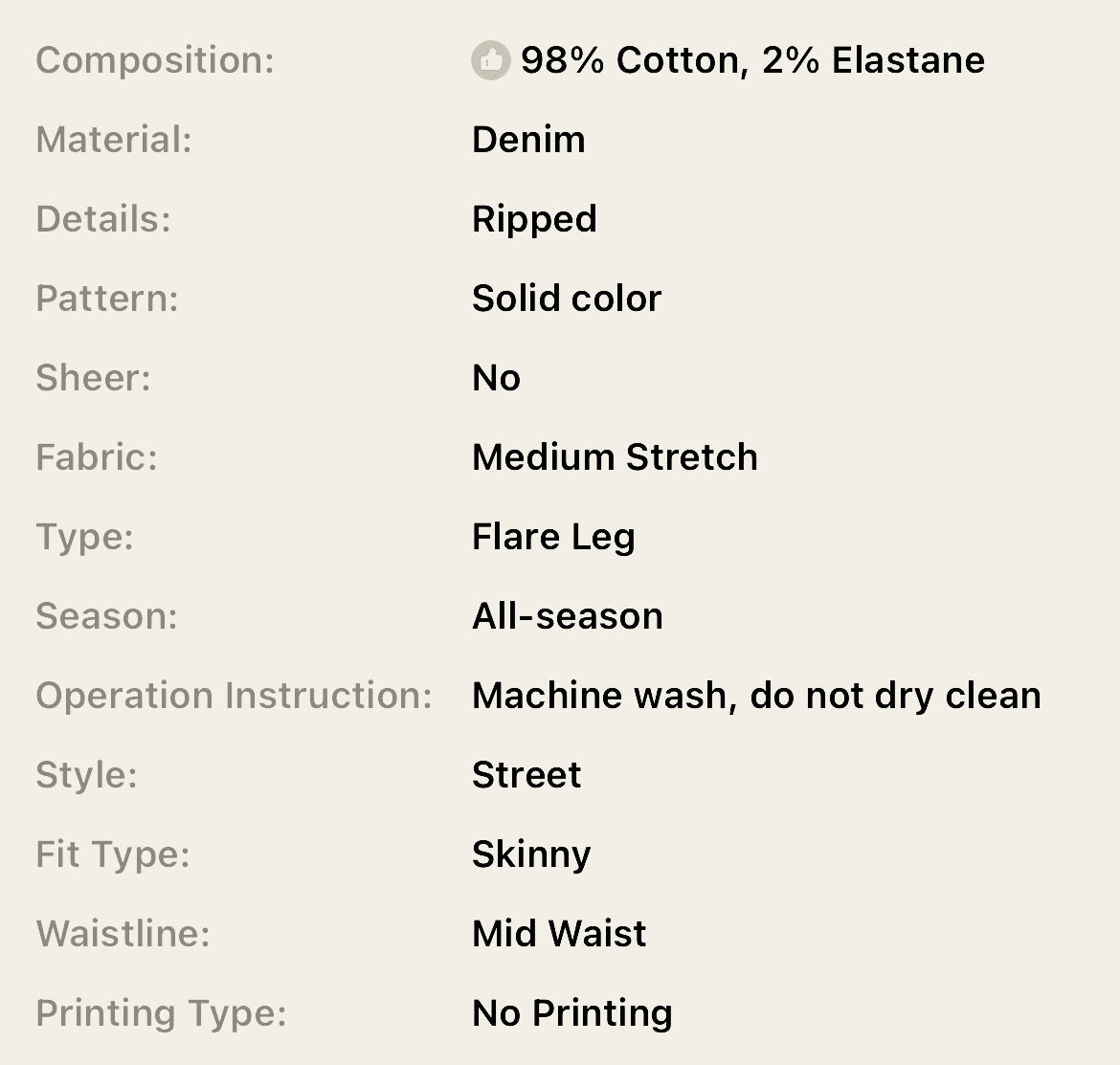The image size is (1120, 1065).
Task: Select the "Medium Stretch" fabric value
Action: [615, 457]
